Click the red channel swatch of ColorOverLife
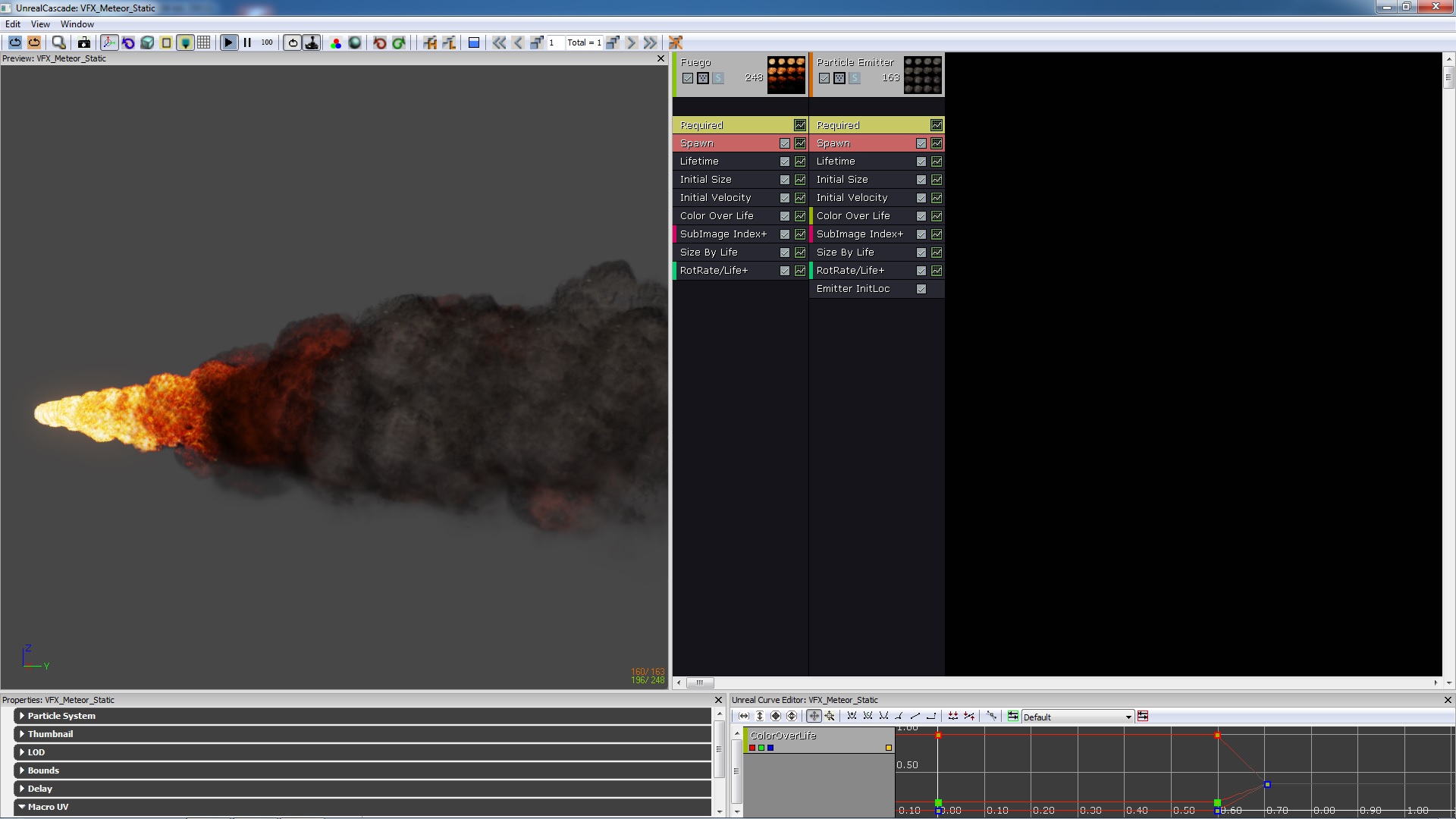The width and height of the screenshot is (1456, 819). (752, 748)
